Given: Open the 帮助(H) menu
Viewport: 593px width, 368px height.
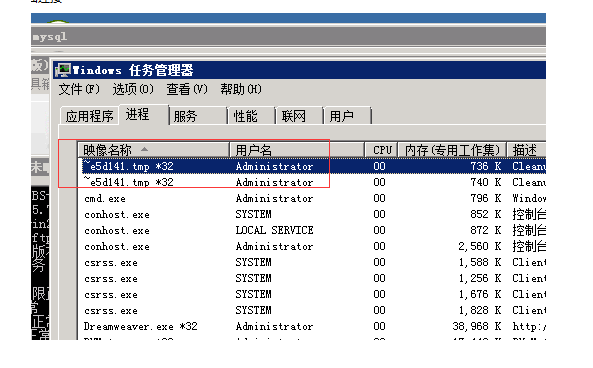Looking at the screenshot, I should pos(241,89).
